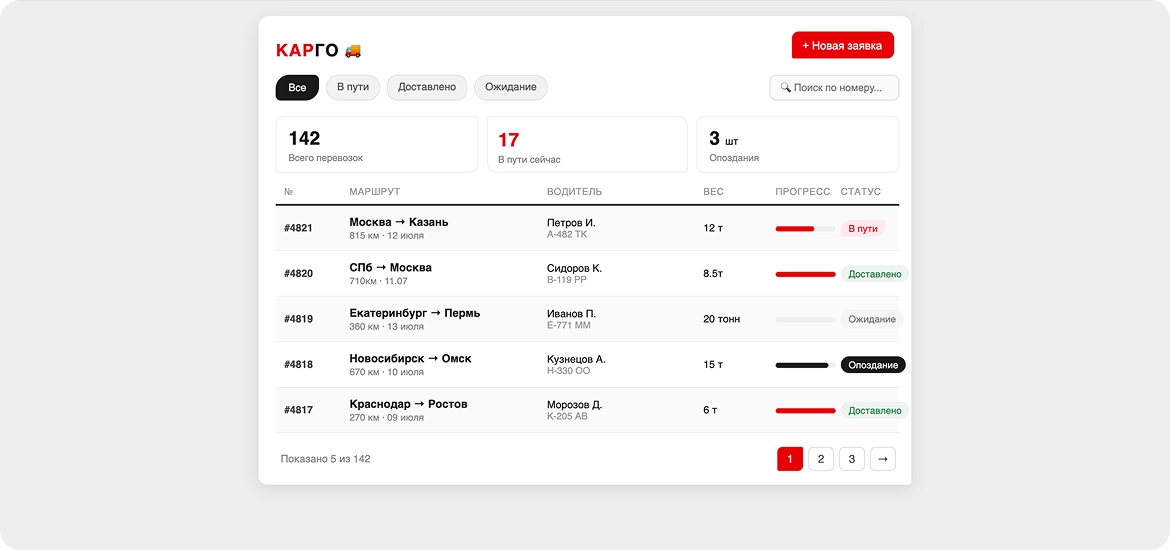Open the Екатеринбург → Пермь route
The height and width of the screenshot is (550, 1170).
pyautogui.click(x=415, y=313)
